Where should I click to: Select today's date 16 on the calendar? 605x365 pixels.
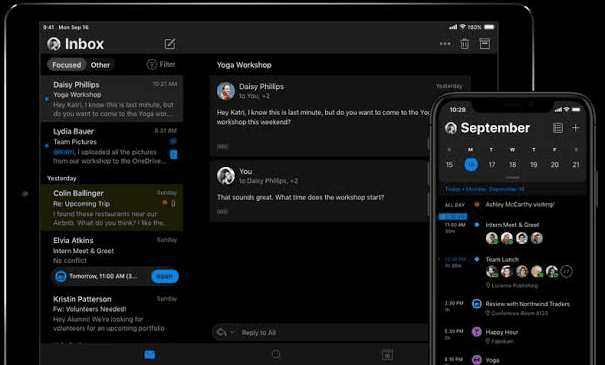[x=471, y=165]
